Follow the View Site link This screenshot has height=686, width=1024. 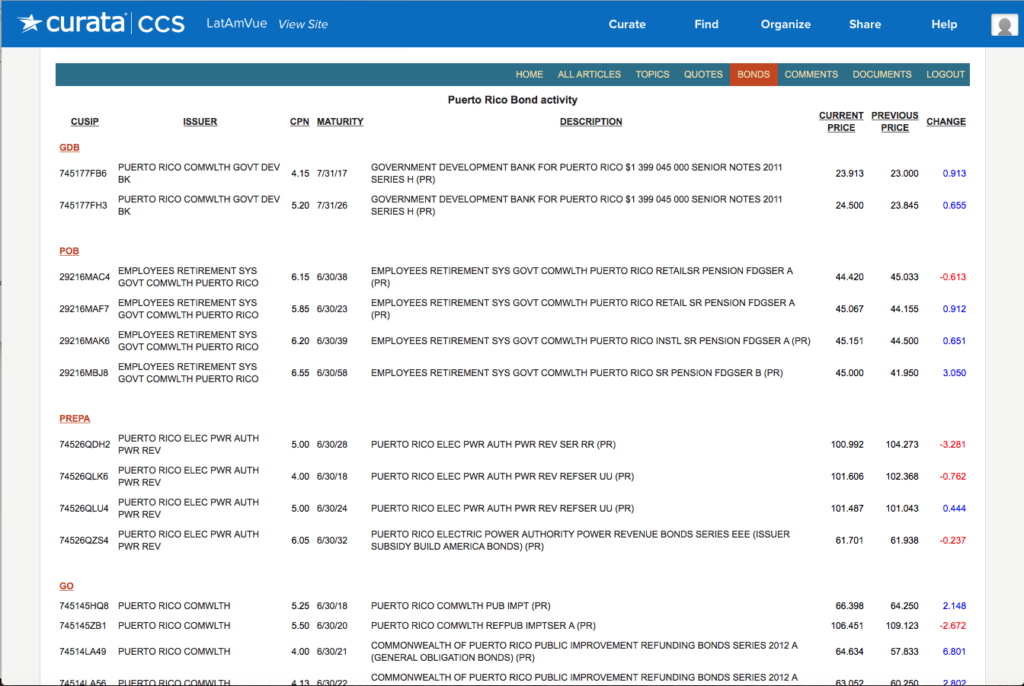click(x=302, y=24)
